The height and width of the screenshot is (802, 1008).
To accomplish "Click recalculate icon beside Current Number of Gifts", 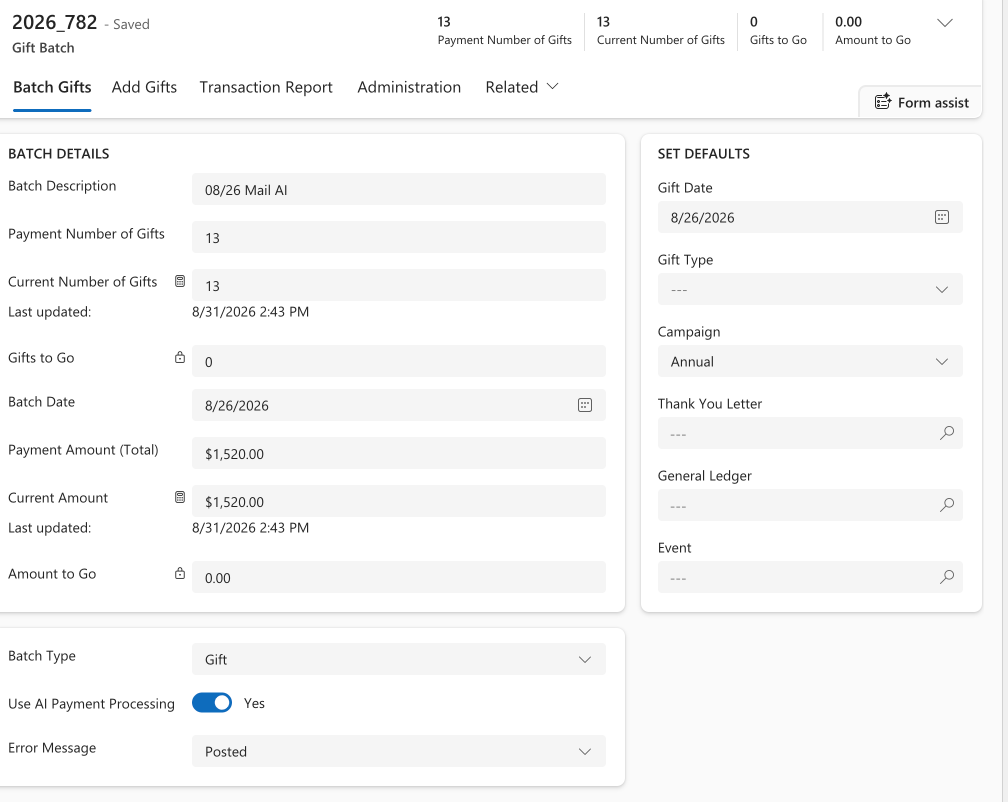I will (x=180, y=281).
